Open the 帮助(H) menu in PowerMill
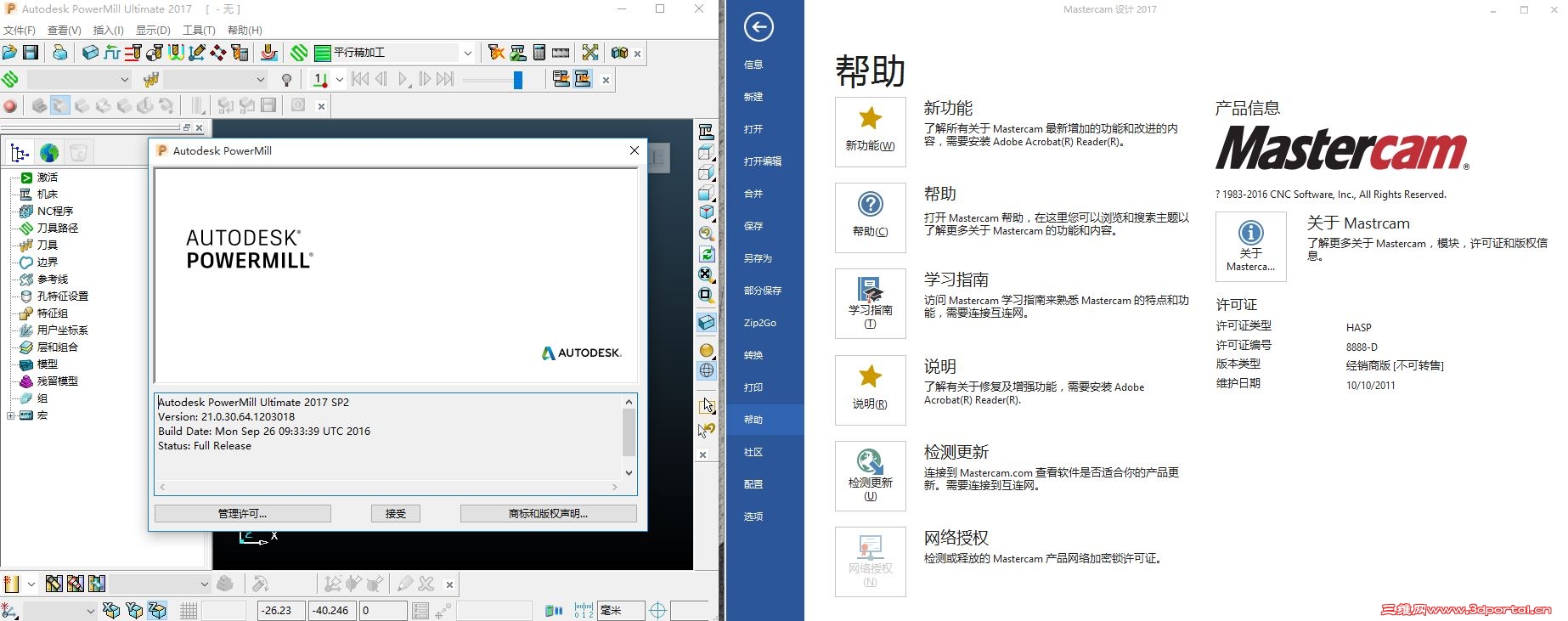The width and height of the screenshot is (1568, 621). click(245, 31)
